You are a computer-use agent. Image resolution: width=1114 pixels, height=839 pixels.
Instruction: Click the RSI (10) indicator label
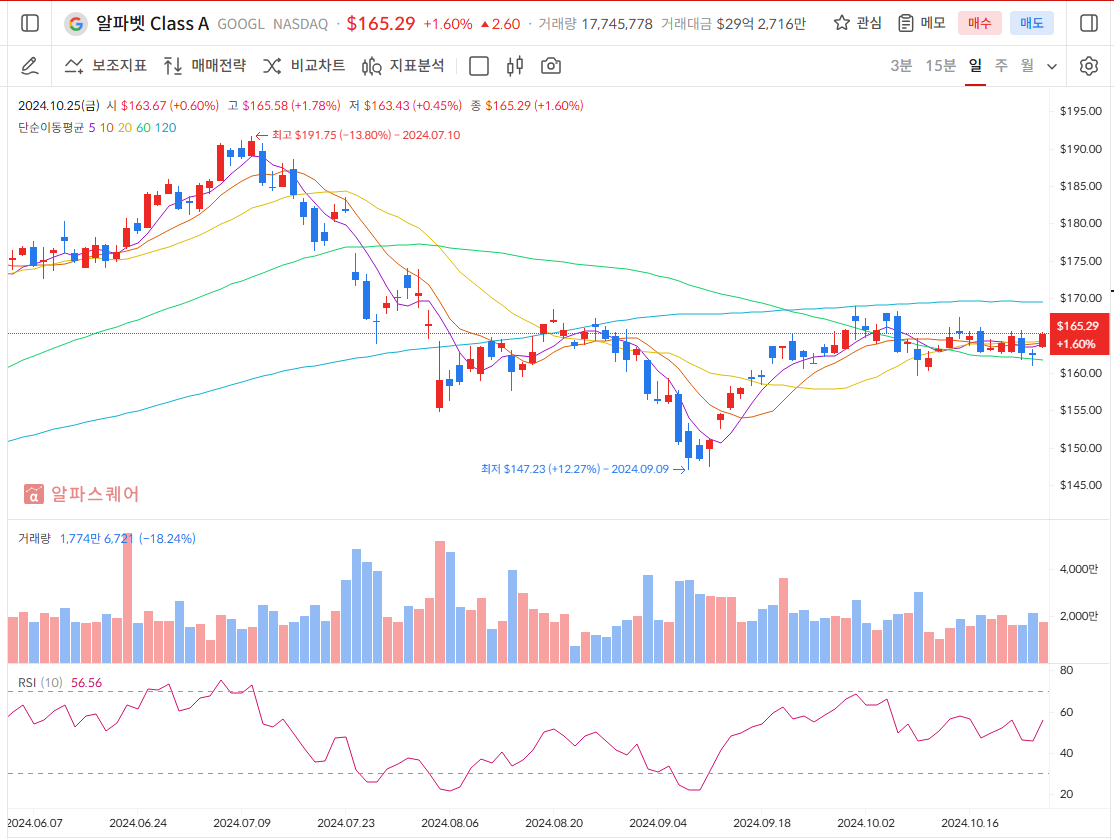coord(40,683)
